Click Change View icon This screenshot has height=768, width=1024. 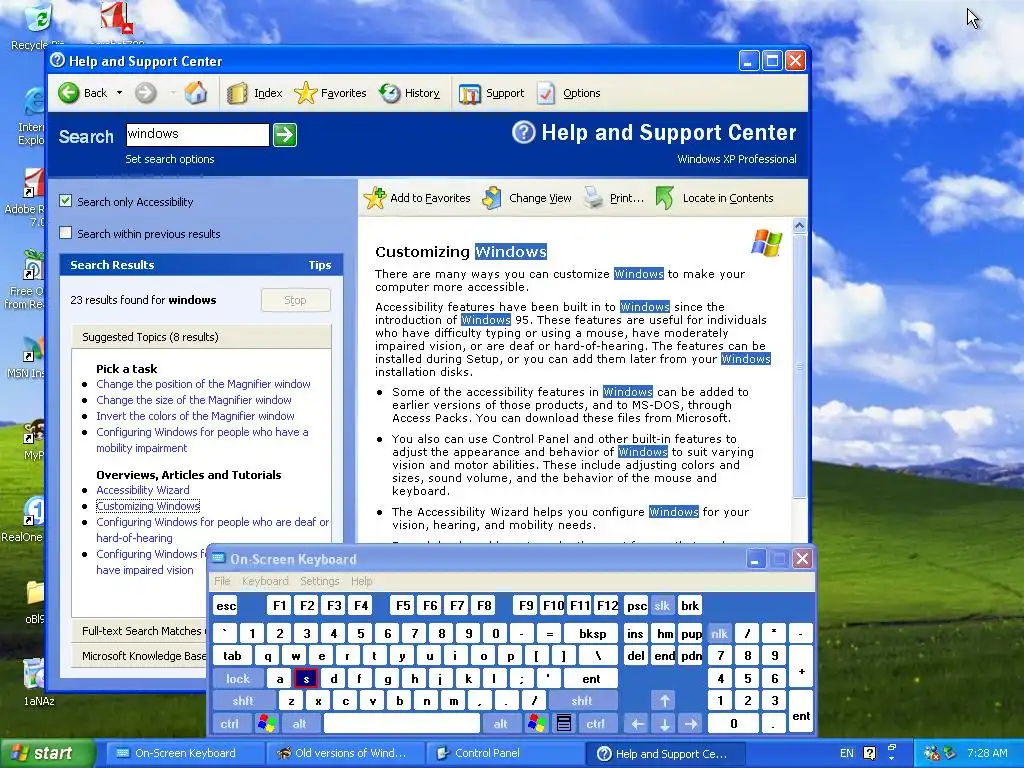coord(492,198)
